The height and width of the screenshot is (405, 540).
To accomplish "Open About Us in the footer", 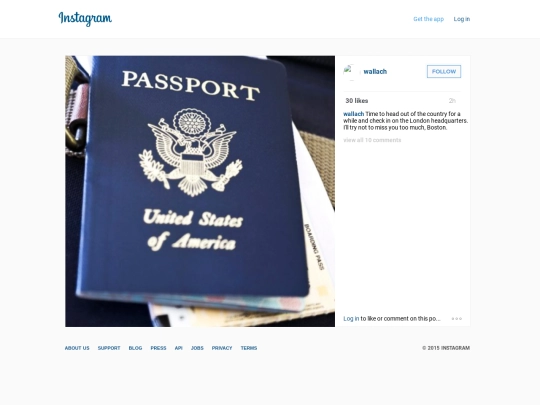I will point(77,348).
